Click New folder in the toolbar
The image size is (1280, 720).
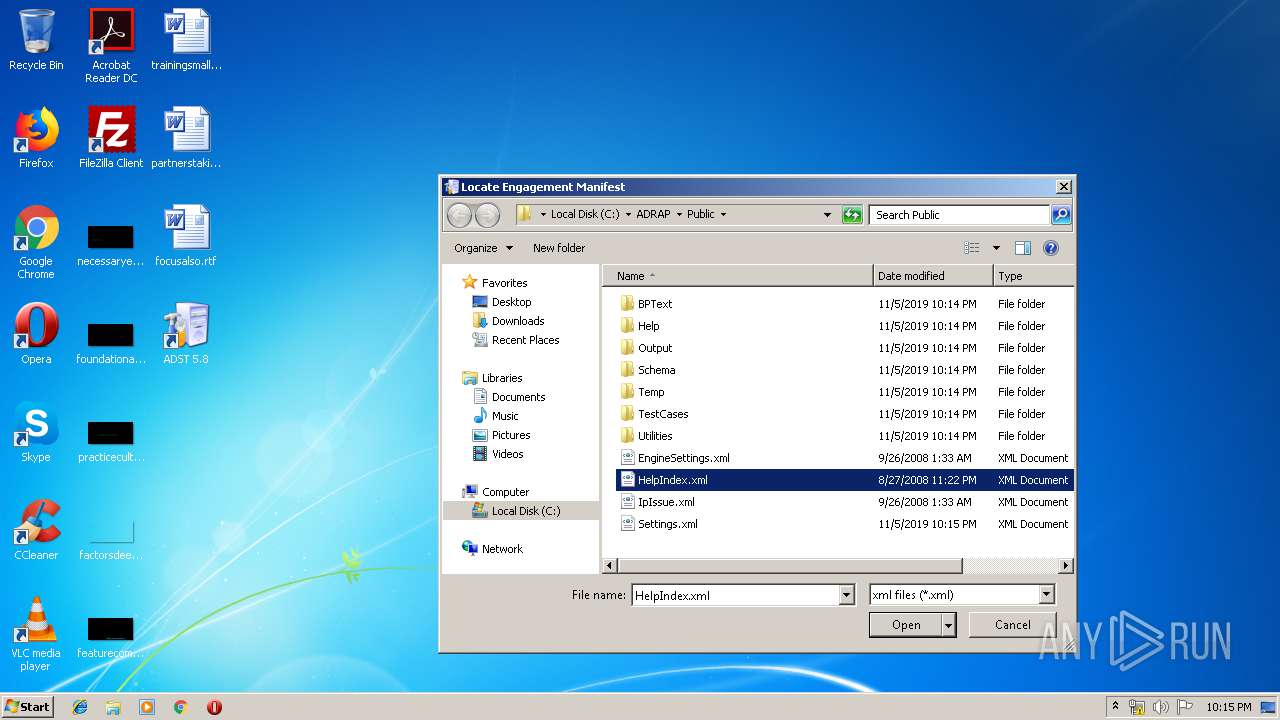point(559,248)
